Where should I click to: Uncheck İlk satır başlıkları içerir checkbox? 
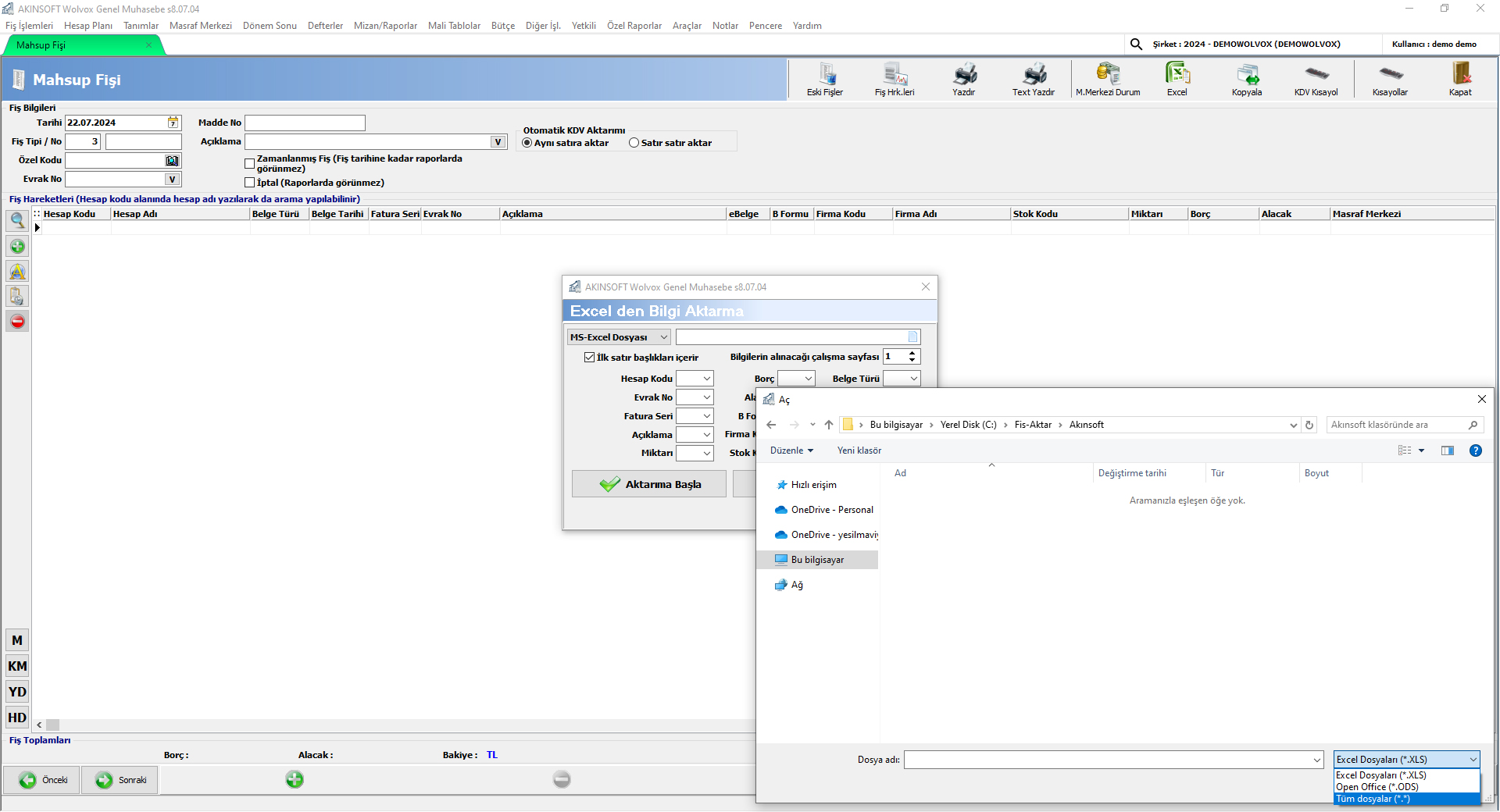(x=590, y=358)
